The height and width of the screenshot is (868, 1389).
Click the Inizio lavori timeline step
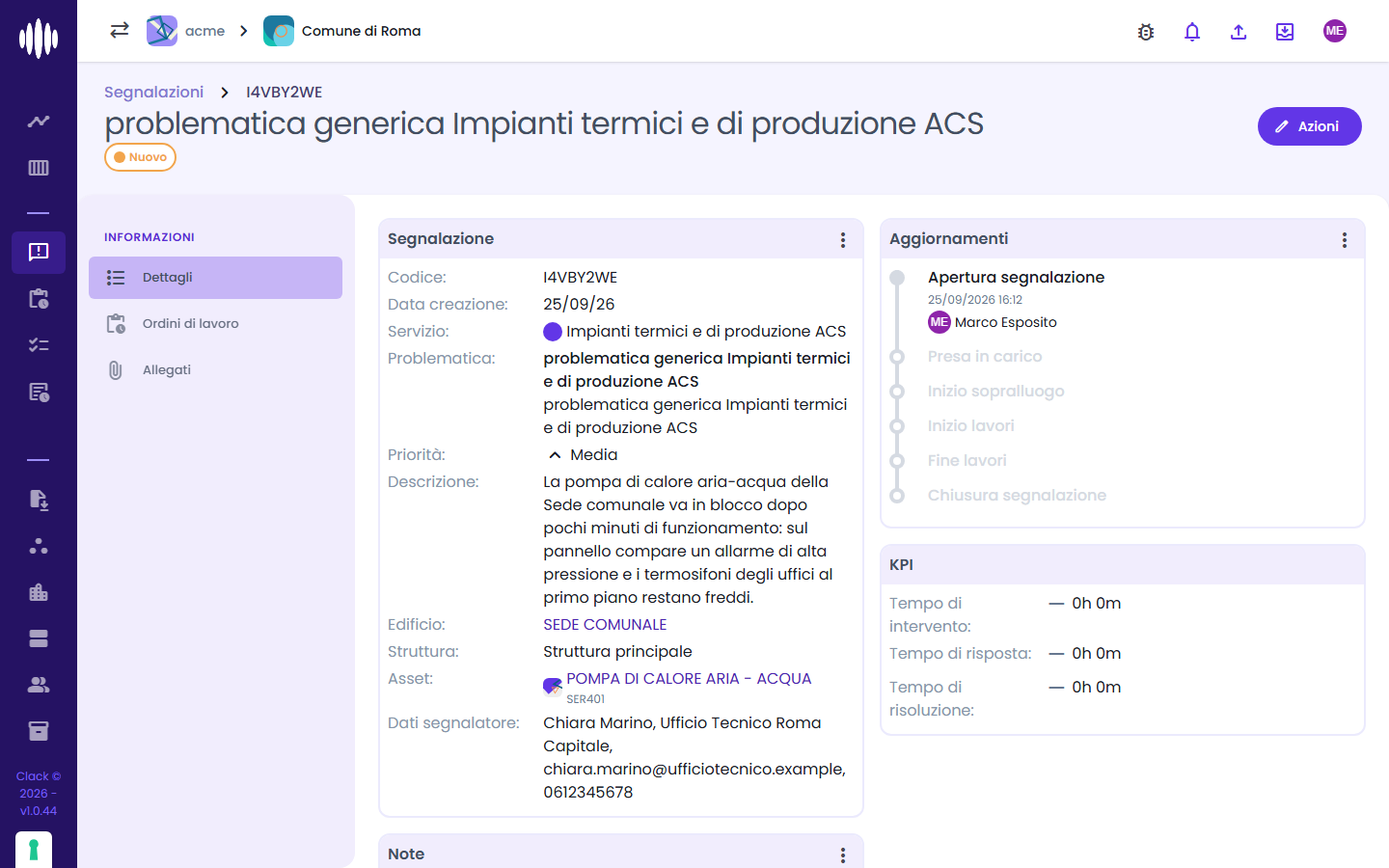click(x=970, y=426)
